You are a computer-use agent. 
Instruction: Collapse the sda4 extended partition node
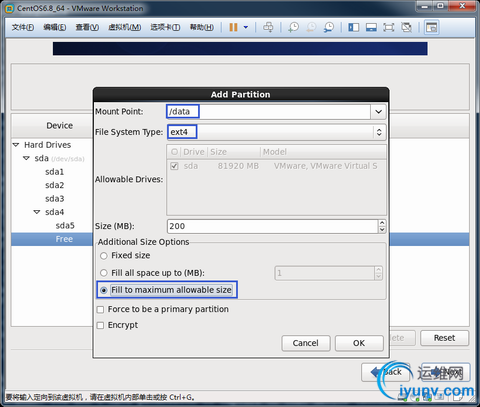coord(37,212)
